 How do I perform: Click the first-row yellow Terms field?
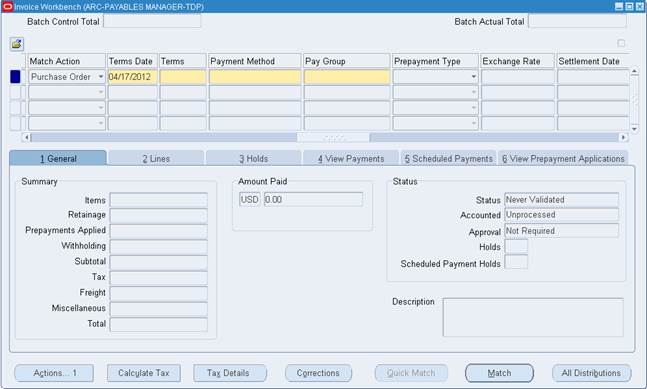(x=183, y=77)
